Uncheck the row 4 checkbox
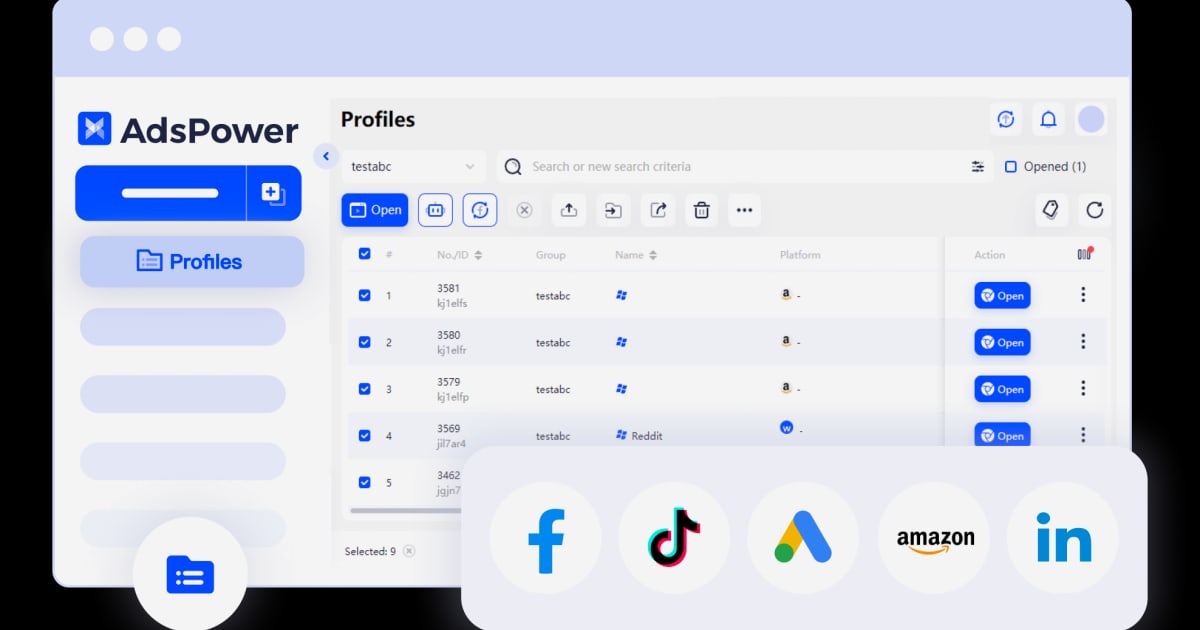The height and width of the screenshot is (630, 1200). pyautogui.click(x=364, y=435)
